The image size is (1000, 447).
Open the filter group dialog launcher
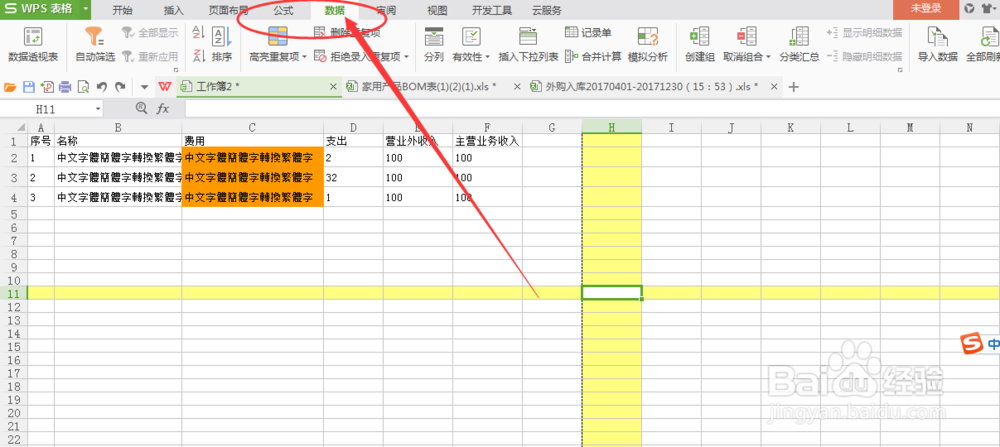point(176,70)
